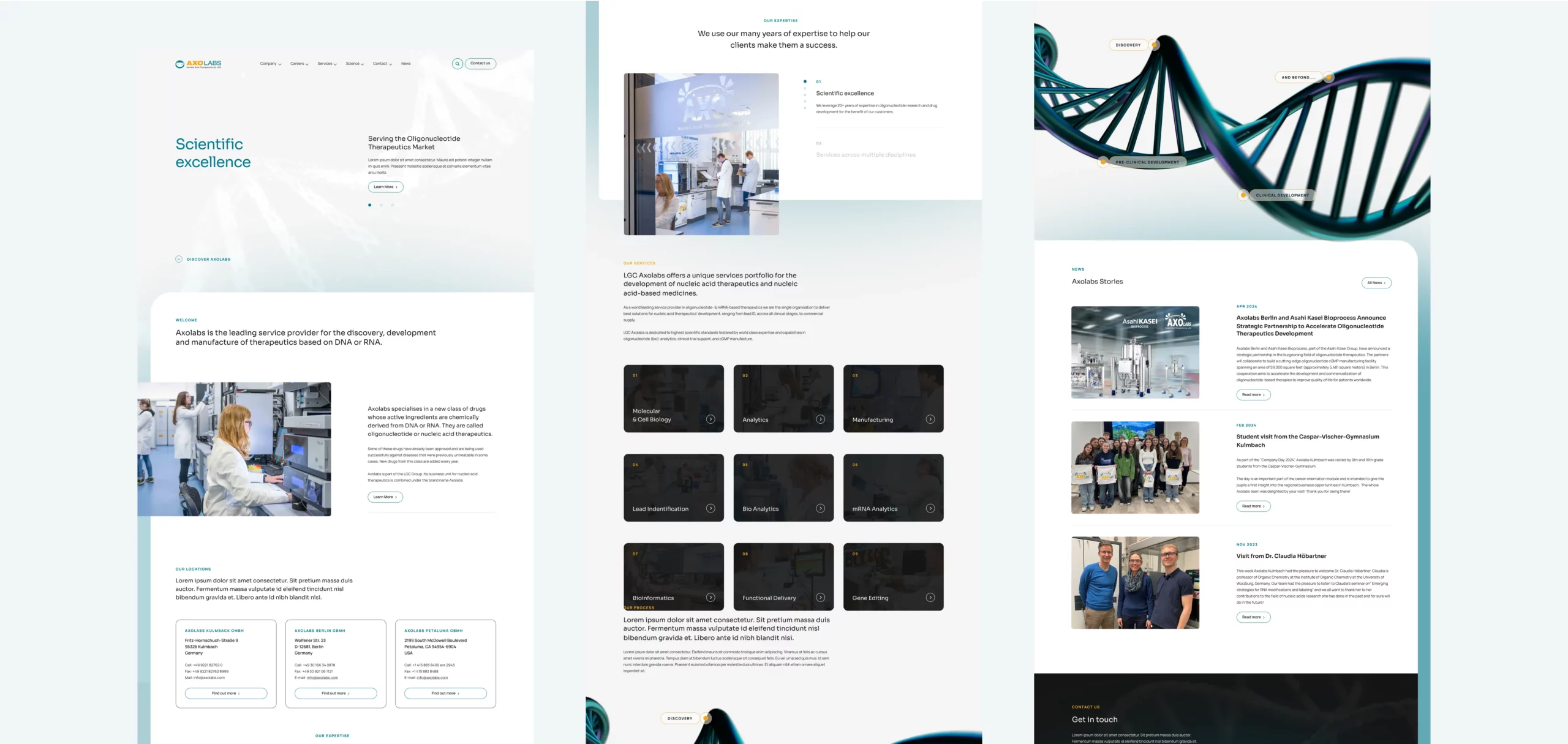Image resolution: width=1568 pixels, height=744 pixels.
Task: Open Asahi Kasei partnership news thumbnail
Action: 1135,352
